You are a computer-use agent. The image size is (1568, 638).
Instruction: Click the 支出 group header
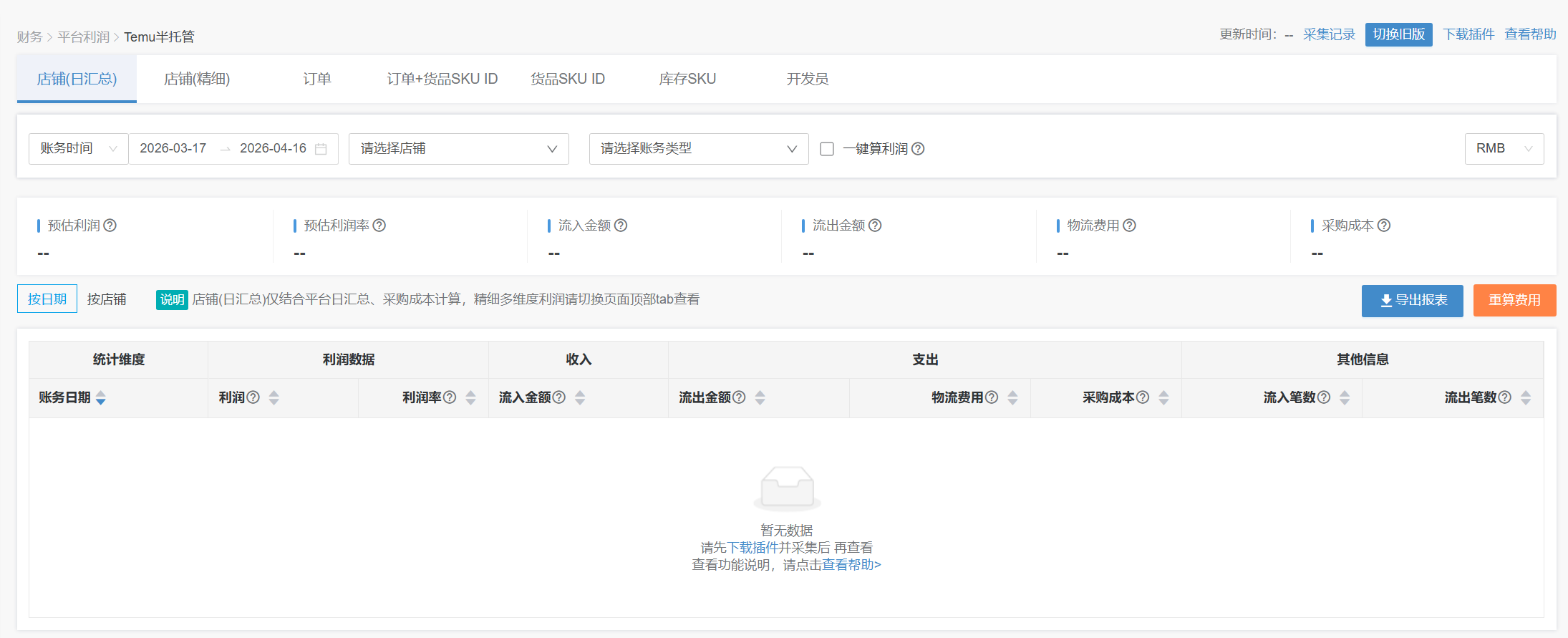[x=925, y=359]
